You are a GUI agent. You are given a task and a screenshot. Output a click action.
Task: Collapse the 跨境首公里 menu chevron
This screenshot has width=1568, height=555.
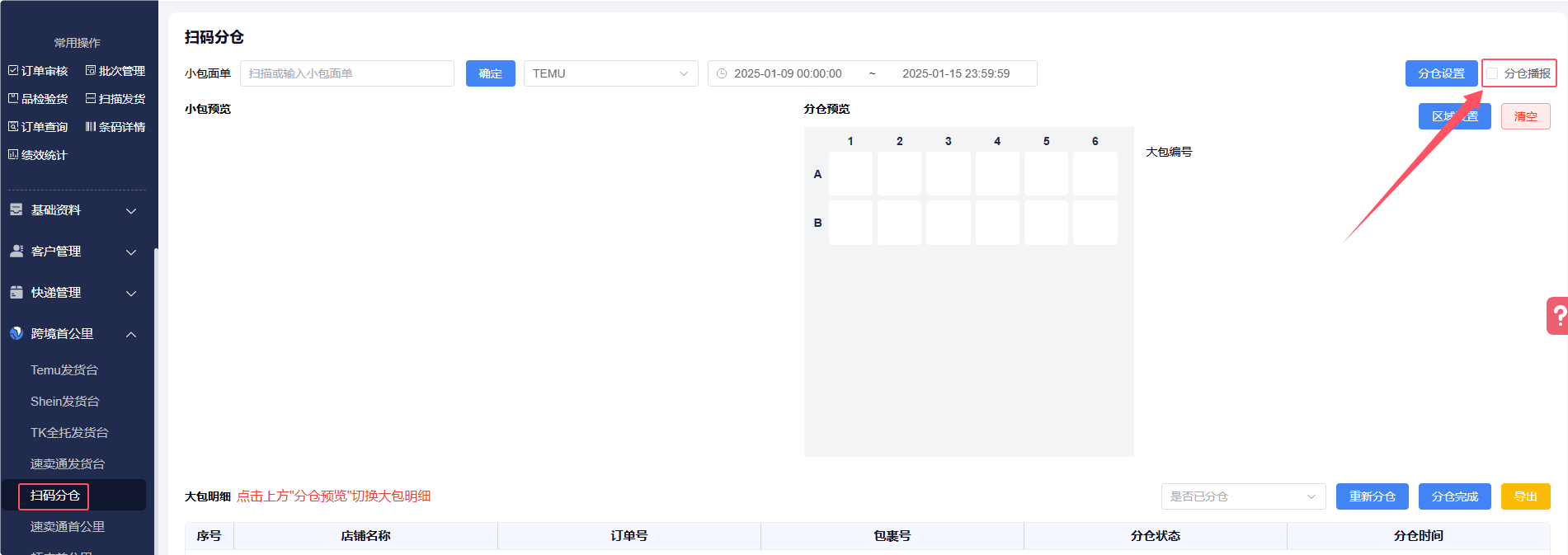coord(131,334)
